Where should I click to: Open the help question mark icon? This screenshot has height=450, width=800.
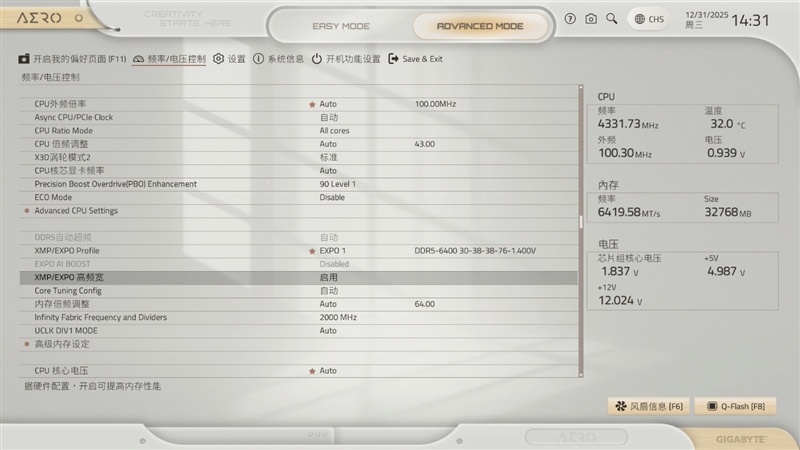pos(570,19)
